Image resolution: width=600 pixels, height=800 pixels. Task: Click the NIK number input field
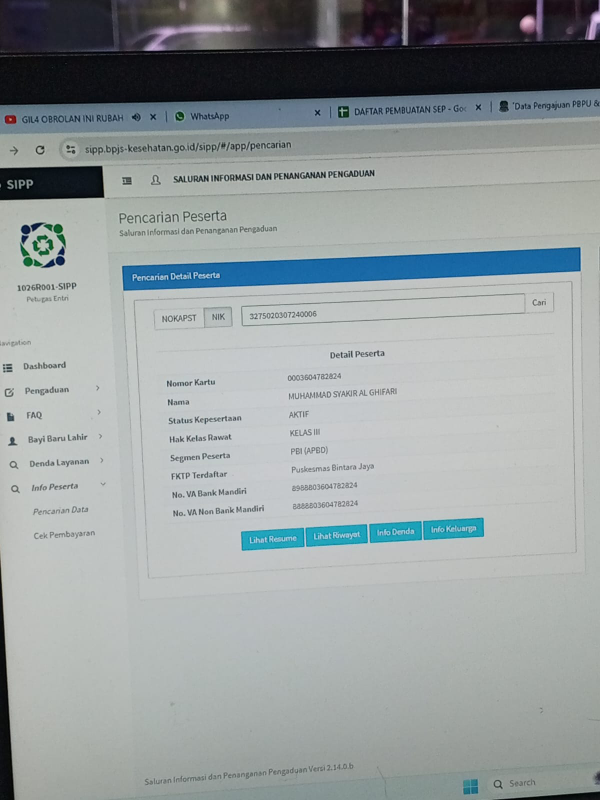click(380, 312)
